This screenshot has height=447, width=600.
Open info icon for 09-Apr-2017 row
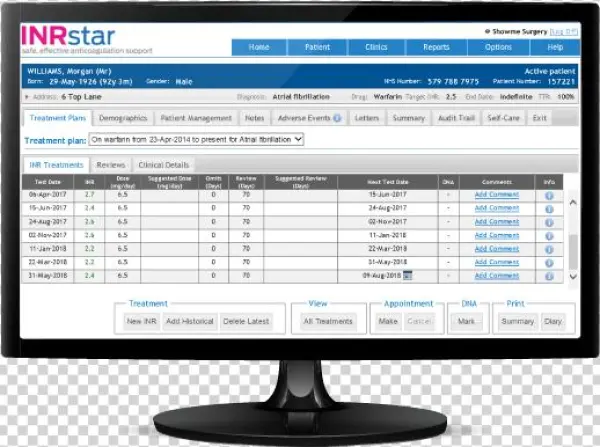[549, 196]
